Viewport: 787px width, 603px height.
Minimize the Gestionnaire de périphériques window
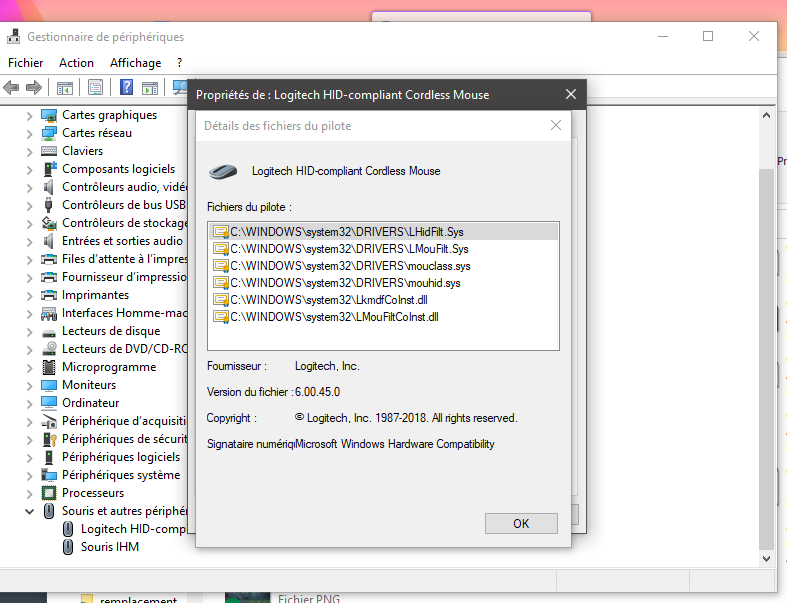point(663,36)
